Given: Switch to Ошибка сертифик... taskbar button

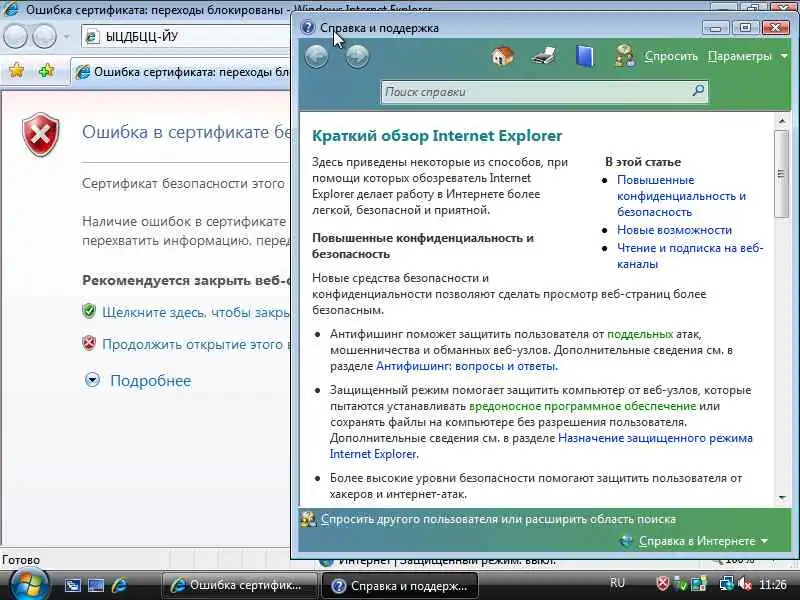Looking at the screenshot, I should coord(238,585).
